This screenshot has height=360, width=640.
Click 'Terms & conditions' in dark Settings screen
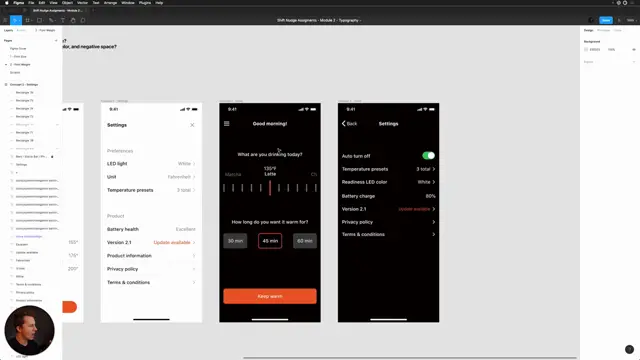[x=363, y=235]
